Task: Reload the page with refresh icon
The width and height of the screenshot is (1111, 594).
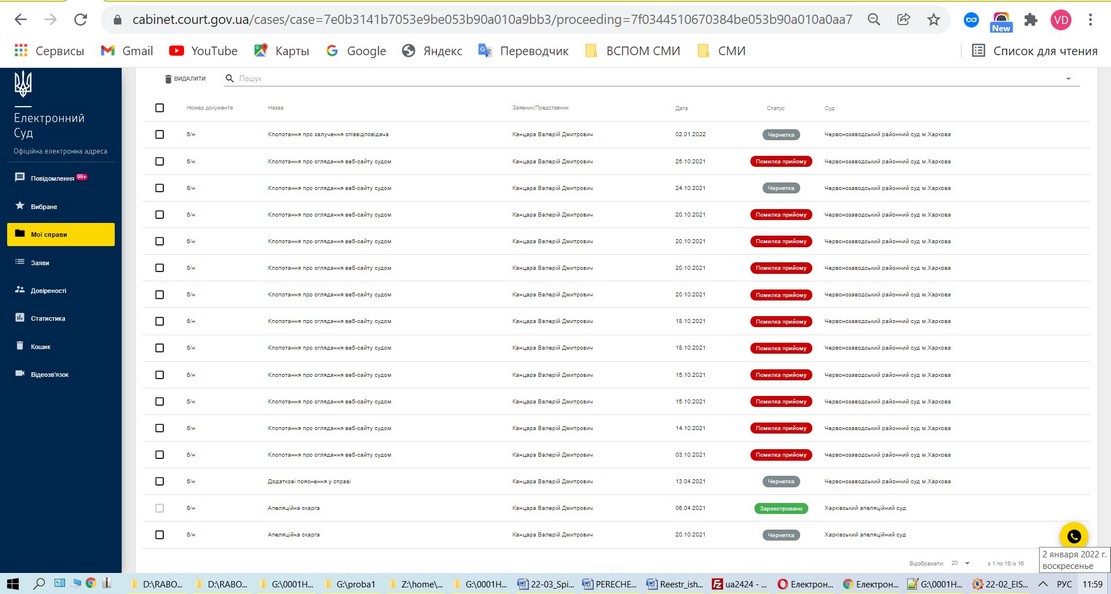Action: [x=81, y=20]
